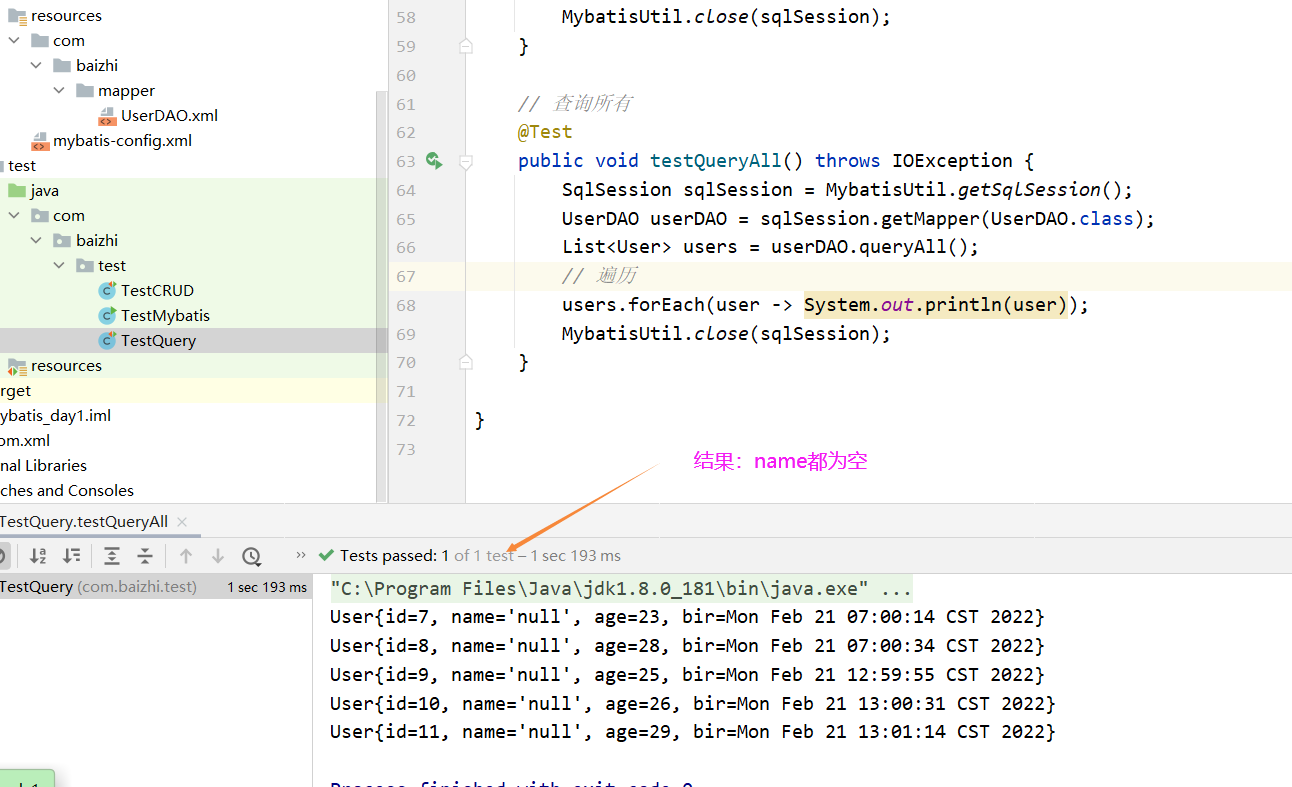Image resolution: width=1292 pixels, height=787 pixels.
Task: Show more test toolbar options chevrons
Action: pos(301,555)
